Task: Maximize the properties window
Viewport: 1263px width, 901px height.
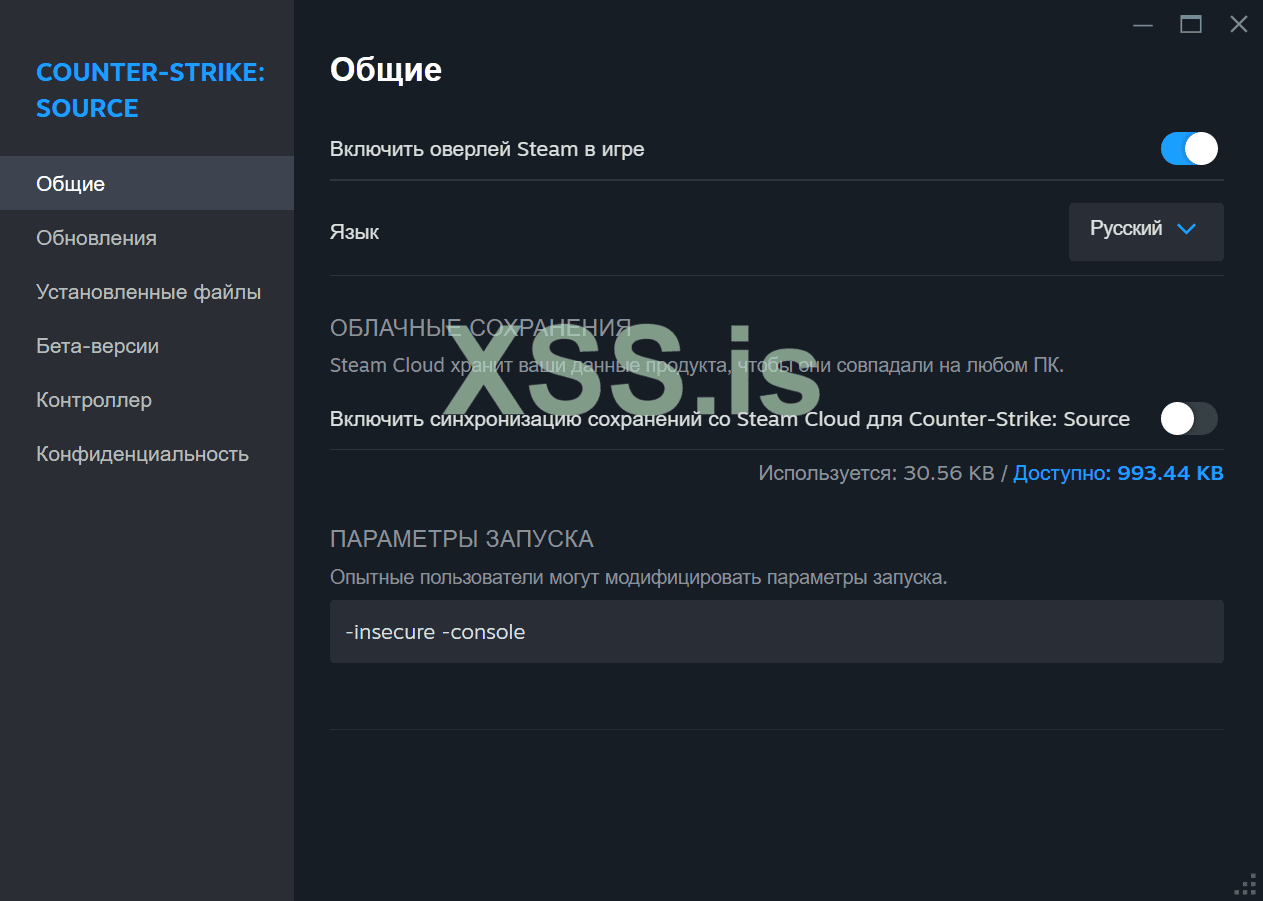Action: (1191, 25)
